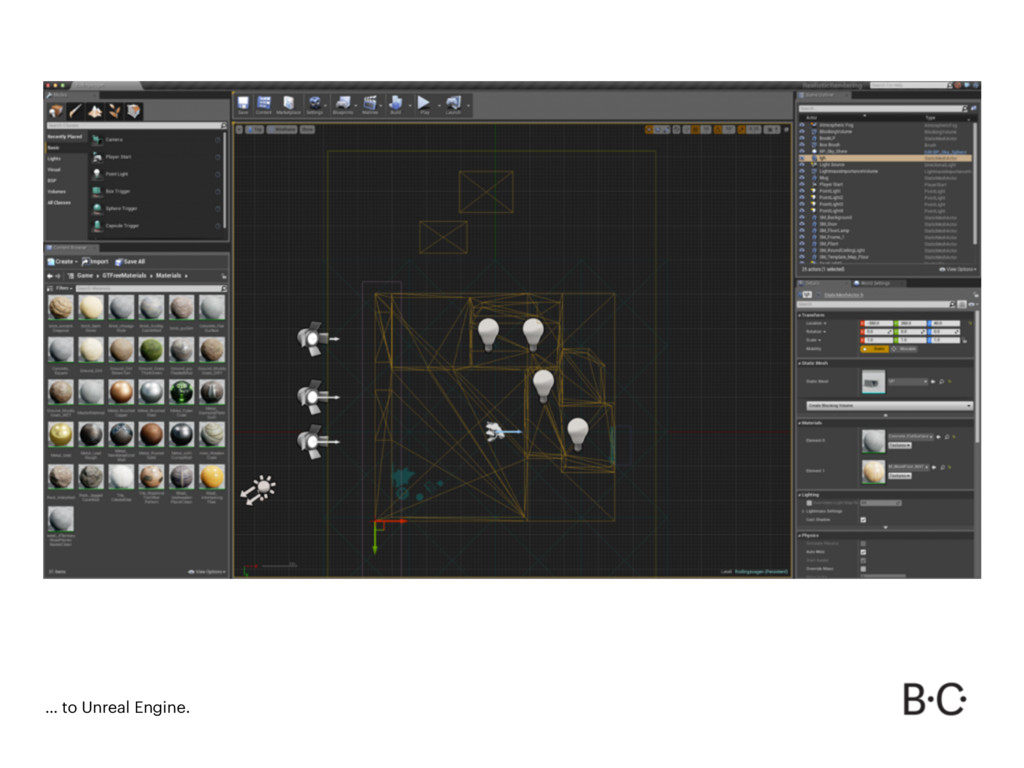Set mobility to Static
This screenshot has height=768, width=1024.
[874, 349]
